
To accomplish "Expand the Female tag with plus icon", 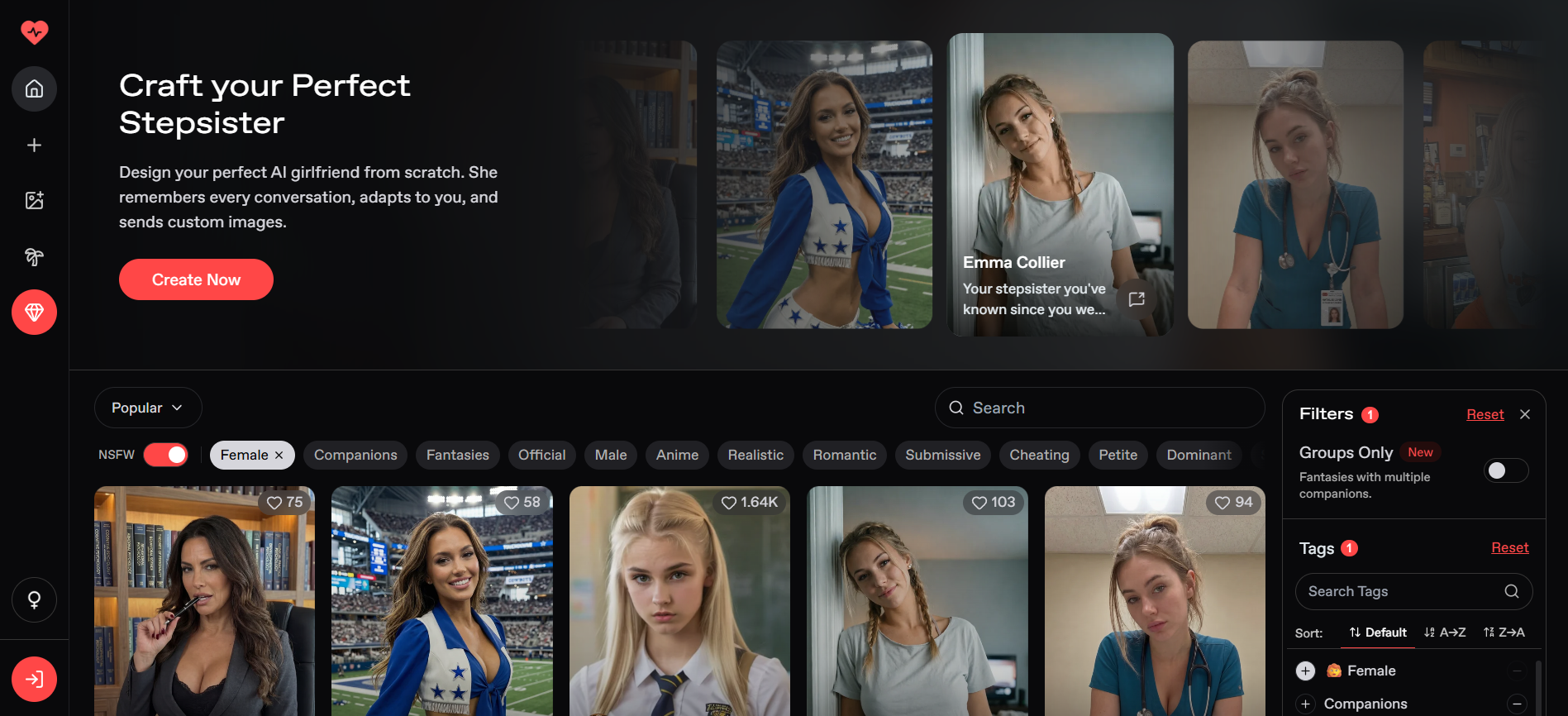I will pyautogui.click(x=1305, y=671).
